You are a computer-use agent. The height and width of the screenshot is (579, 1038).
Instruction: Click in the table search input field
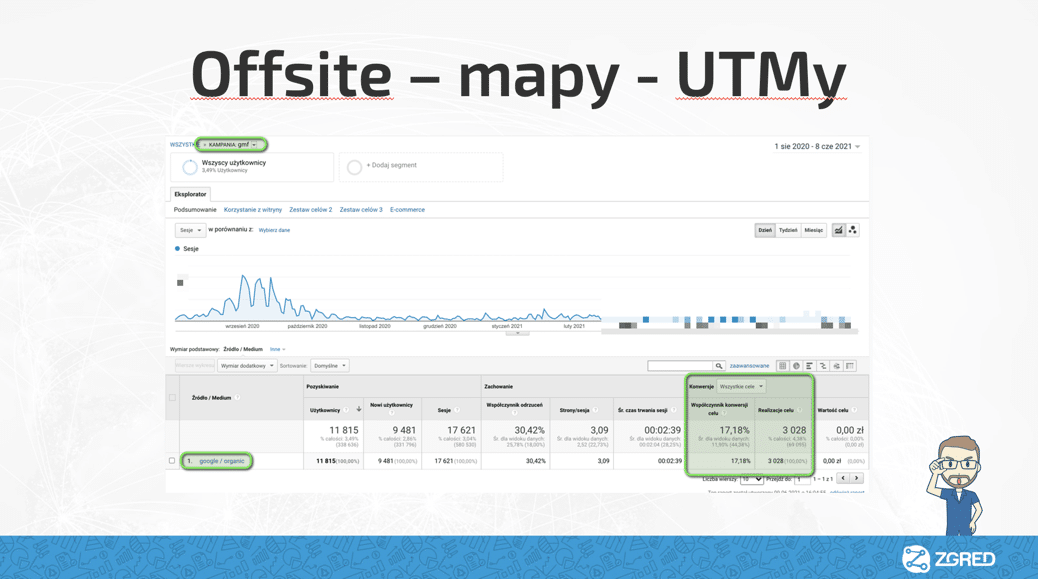click(x=679, y=366)
